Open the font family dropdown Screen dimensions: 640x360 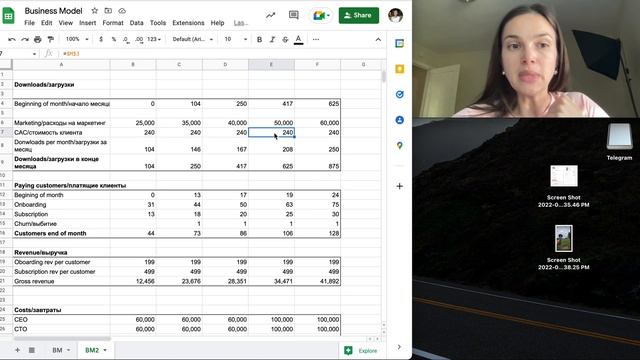point(193,40)
